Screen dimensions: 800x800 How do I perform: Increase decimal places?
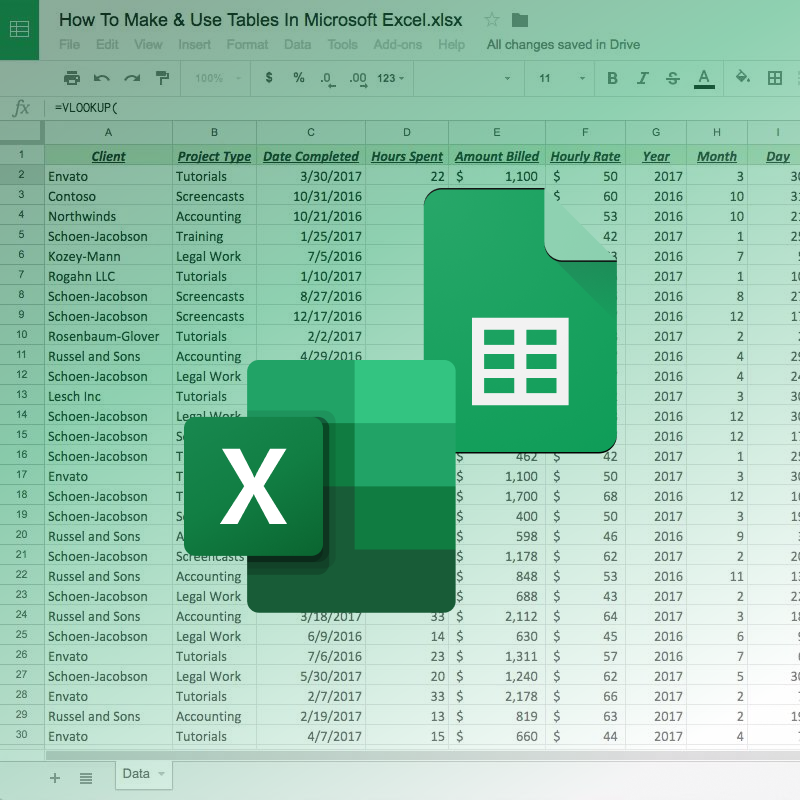(358, 79)
